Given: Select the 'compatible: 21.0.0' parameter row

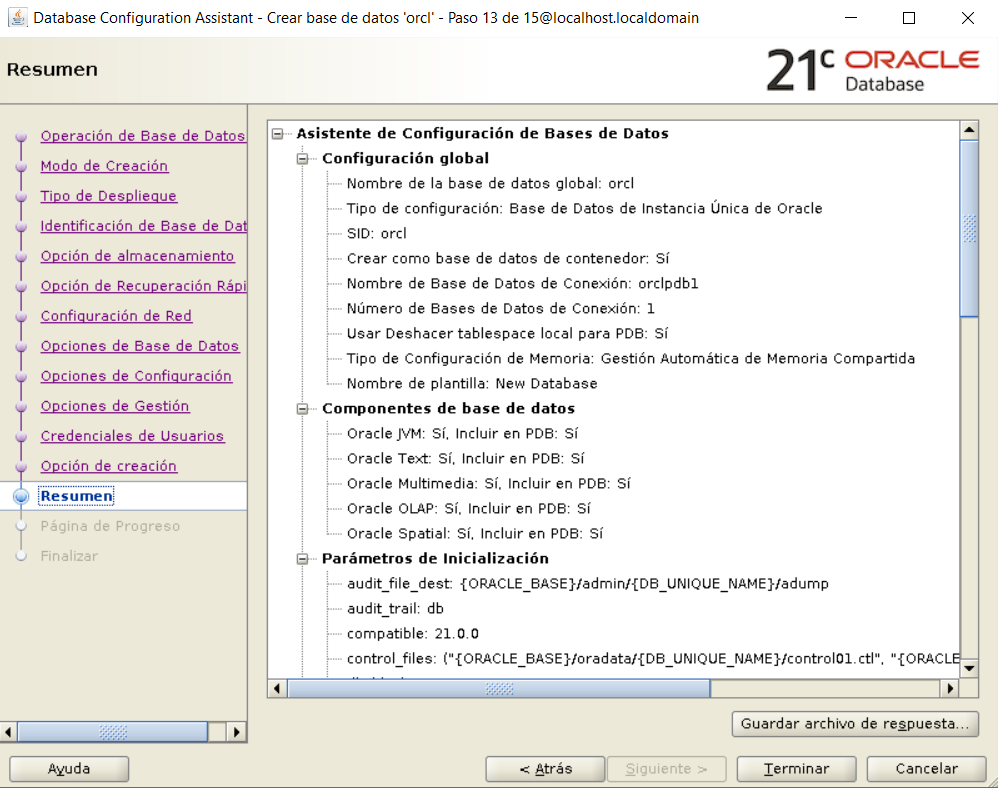Looking at the screenshot, I should (x=412, y=634).
